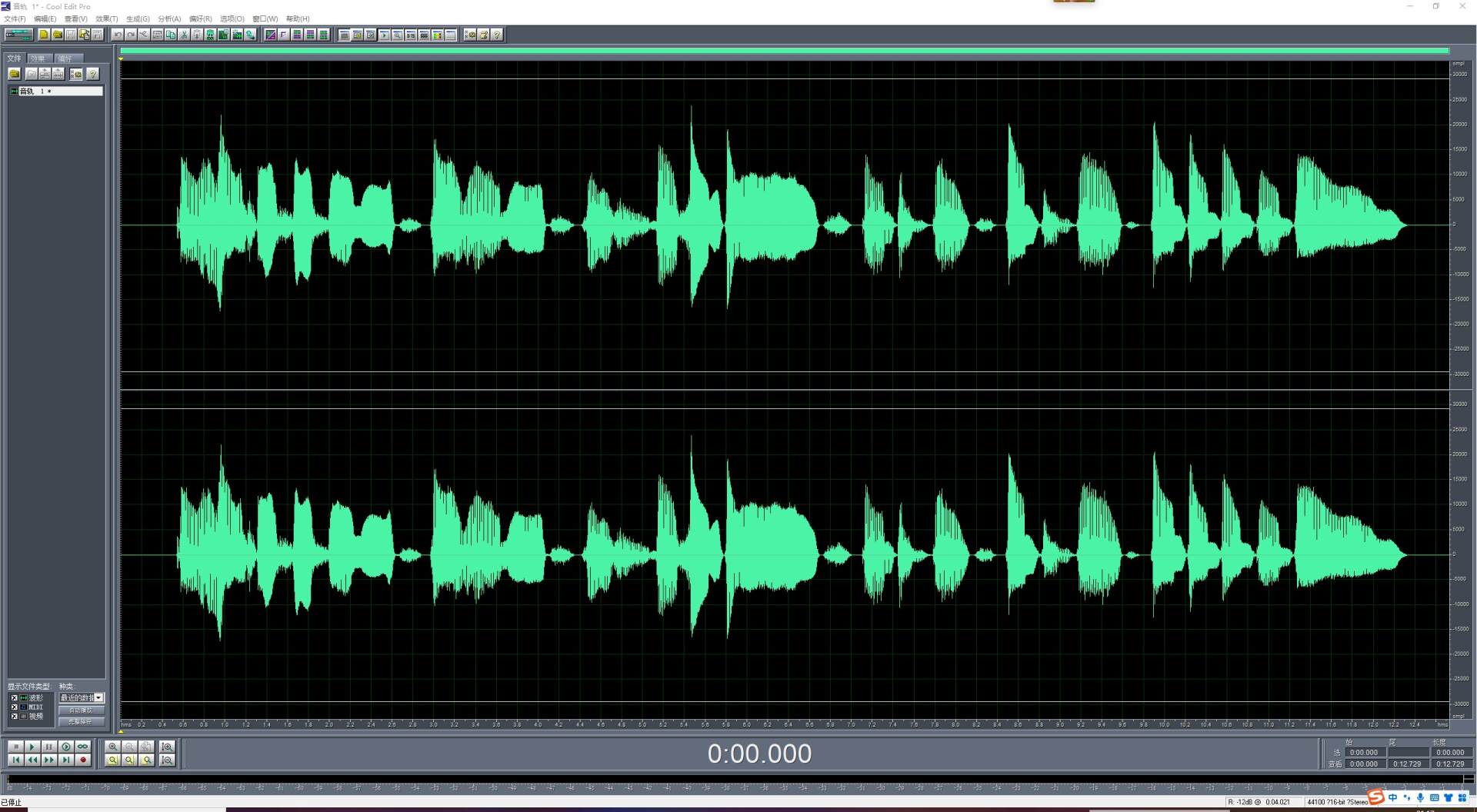Click the selection length time field
1477x812 pixels.
(x=1450, y=753)
